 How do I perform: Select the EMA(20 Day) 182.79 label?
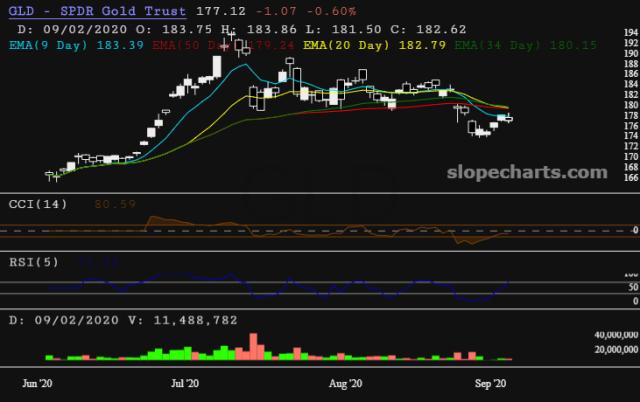tap(375, 45)
